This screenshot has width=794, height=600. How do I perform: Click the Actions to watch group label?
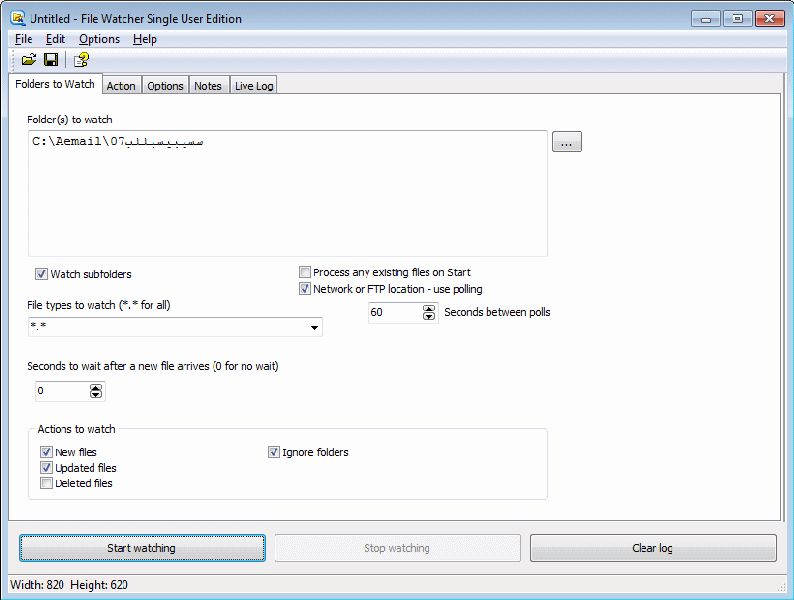[76, 429]
